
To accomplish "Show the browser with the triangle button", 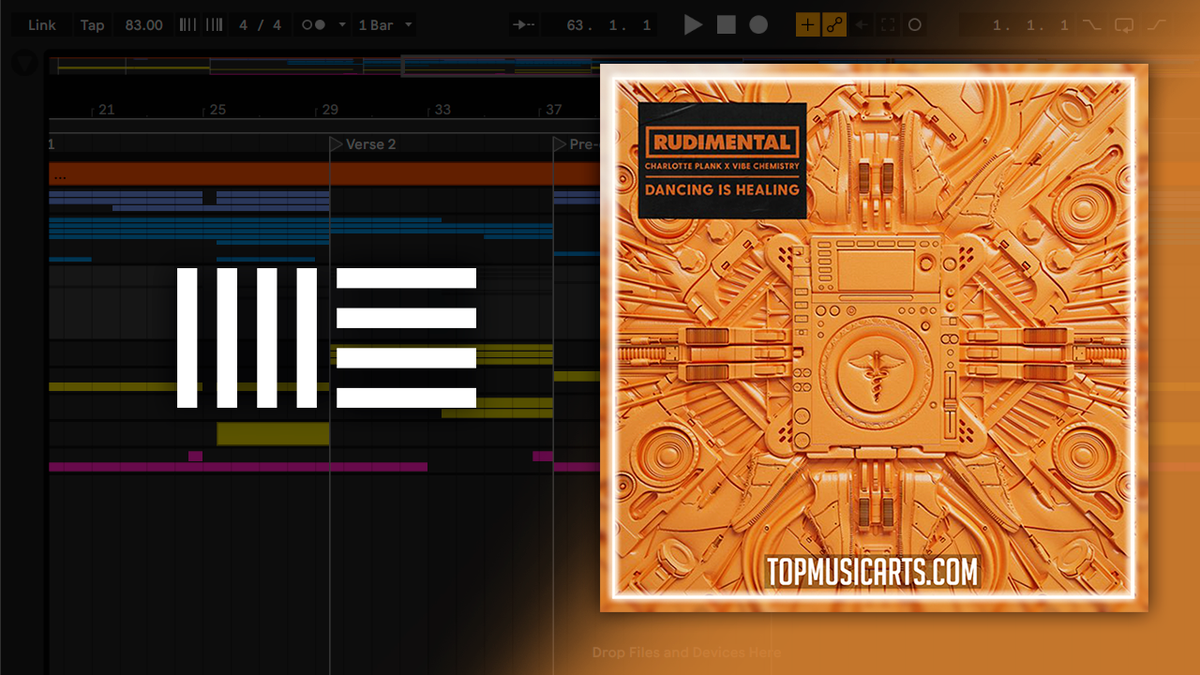I will coord(24,63).
